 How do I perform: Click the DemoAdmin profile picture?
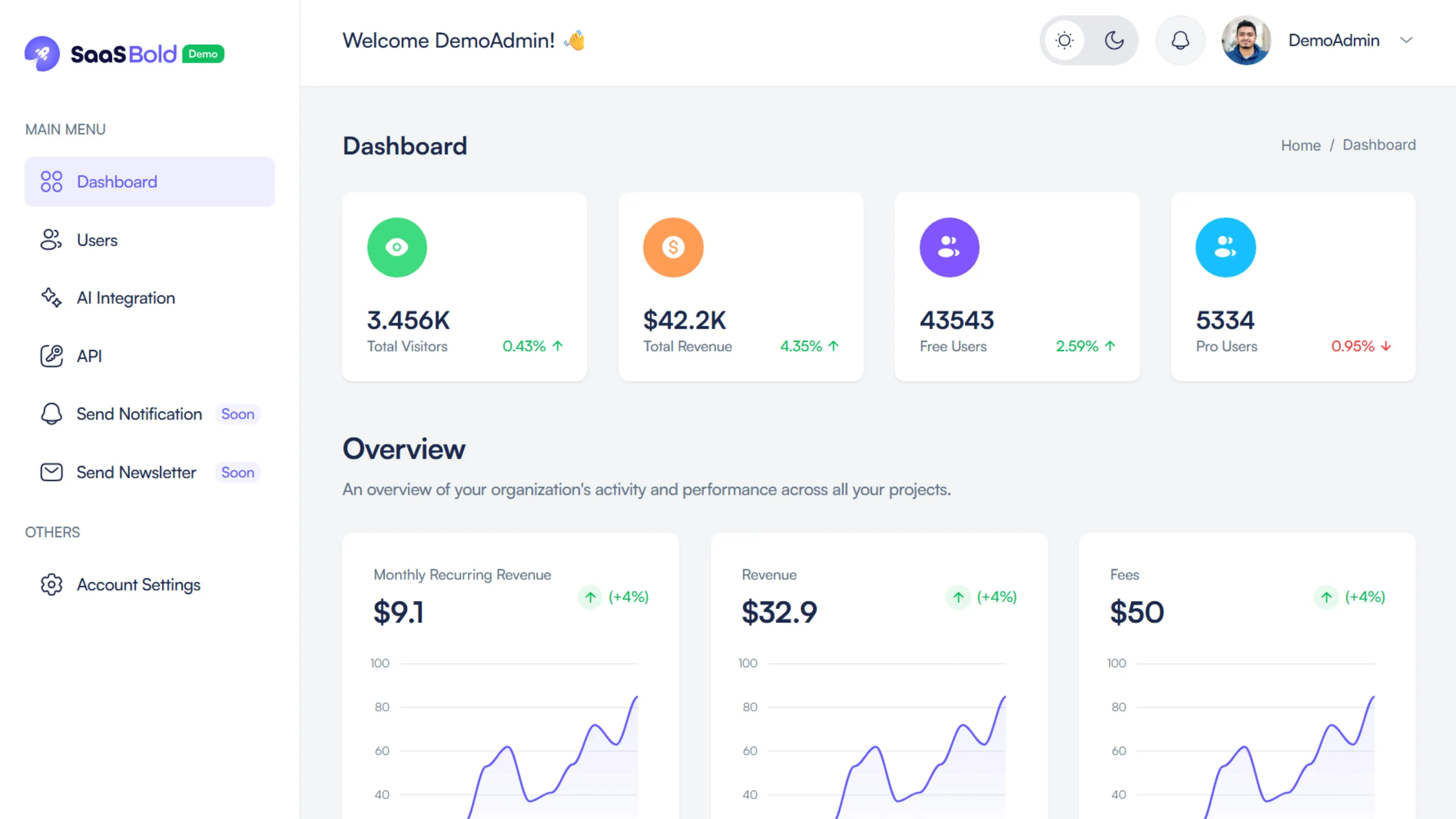click(1246, 40)
